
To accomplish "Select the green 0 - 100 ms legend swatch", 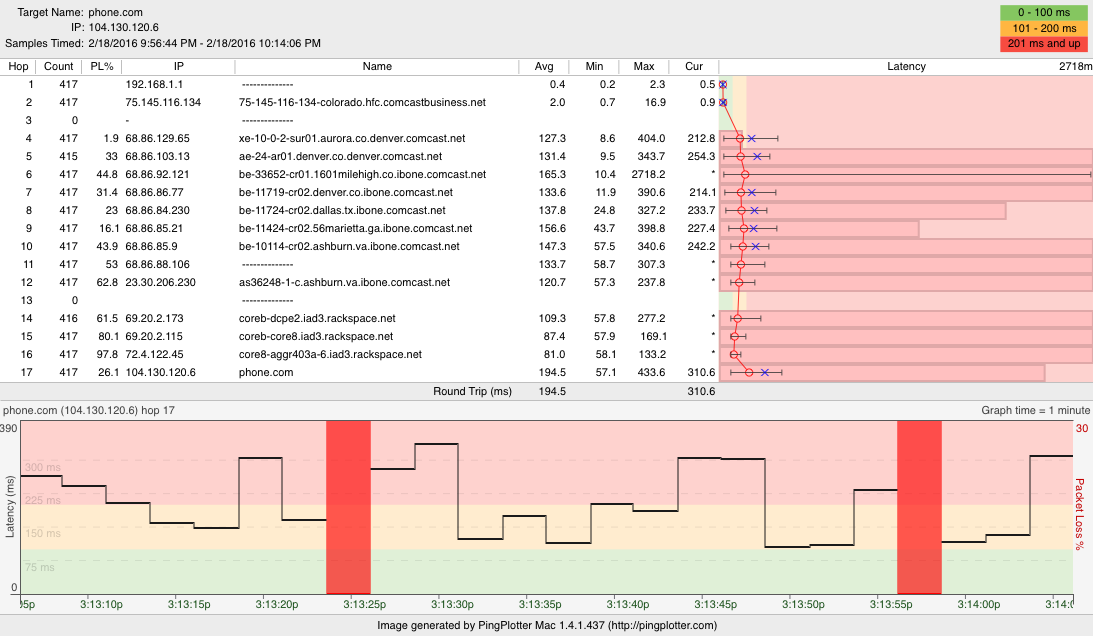I will (x=1045, y=12).
